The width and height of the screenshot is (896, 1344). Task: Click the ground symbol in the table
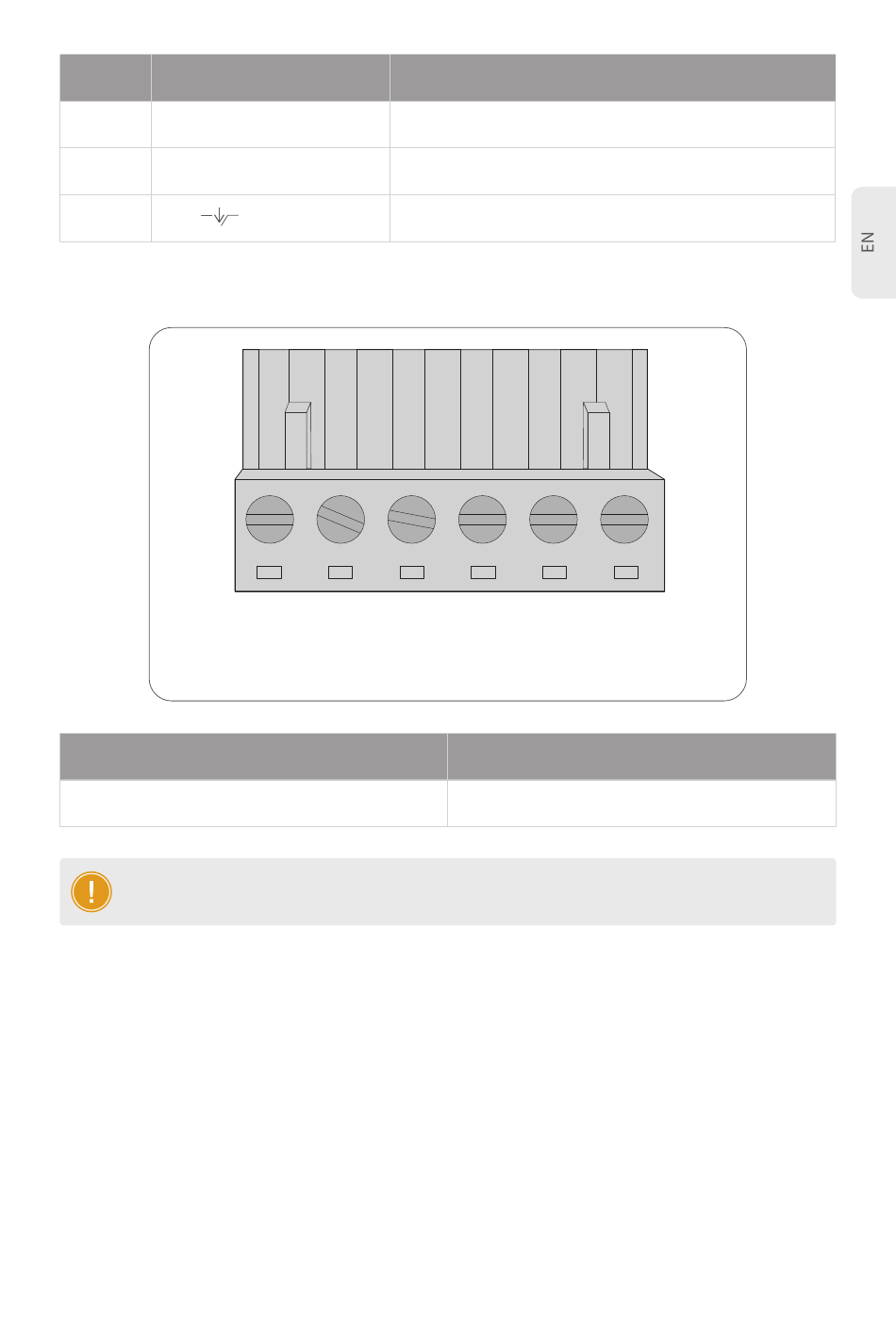219,218
